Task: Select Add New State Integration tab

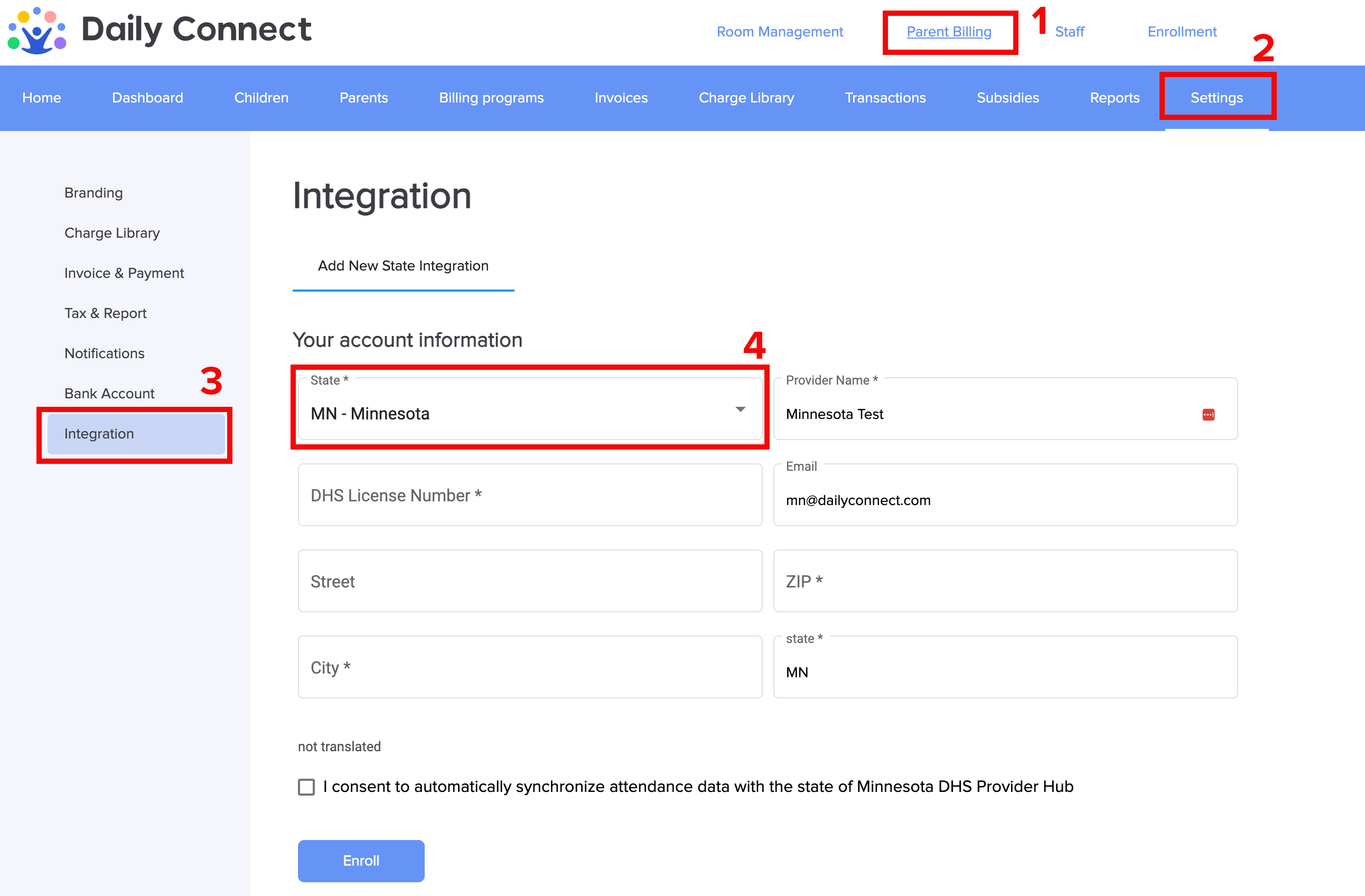Action: tap(403, 266)
